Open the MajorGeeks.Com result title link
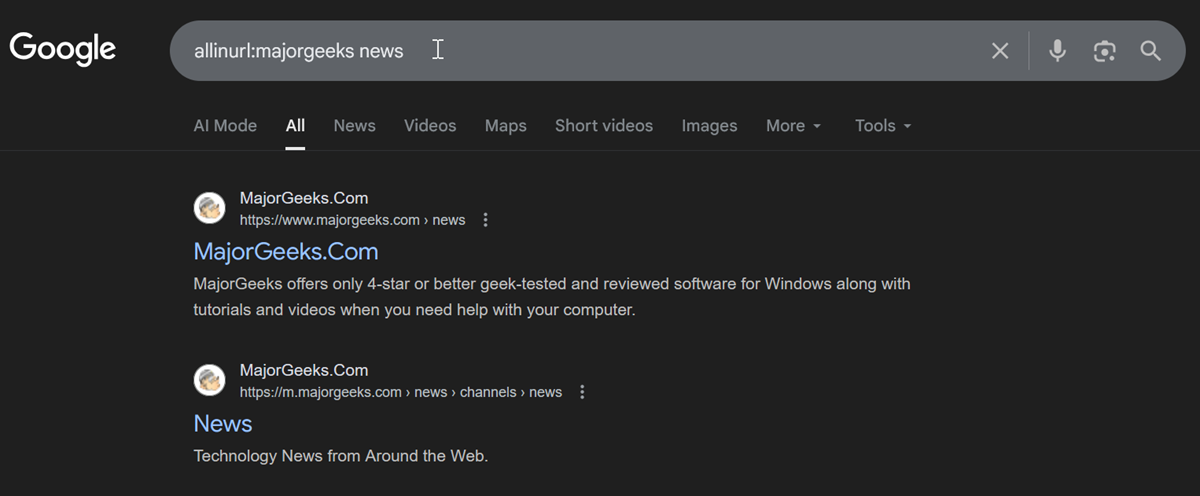 286,251
